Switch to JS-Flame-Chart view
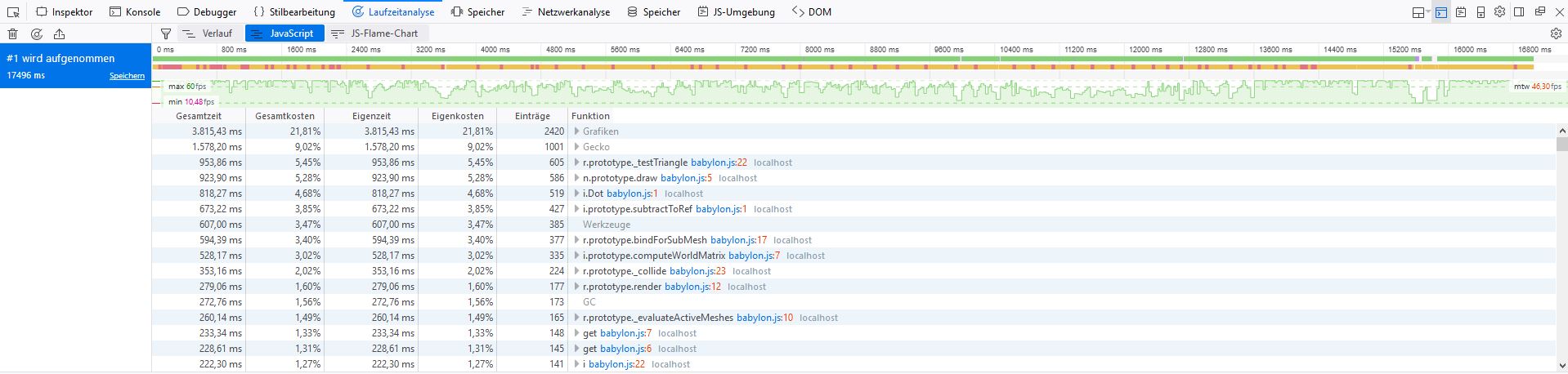 point(376,33)
